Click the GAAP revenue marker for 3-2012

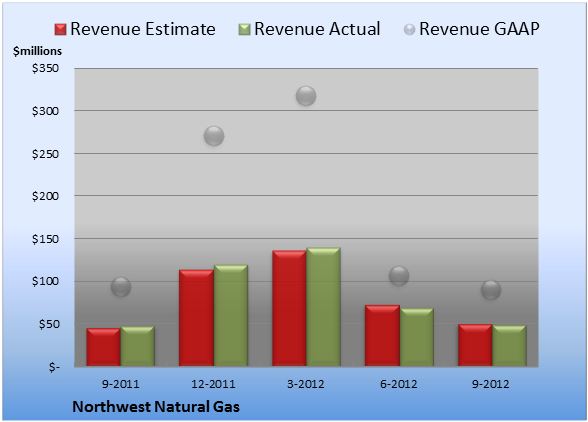click(306, 96)
